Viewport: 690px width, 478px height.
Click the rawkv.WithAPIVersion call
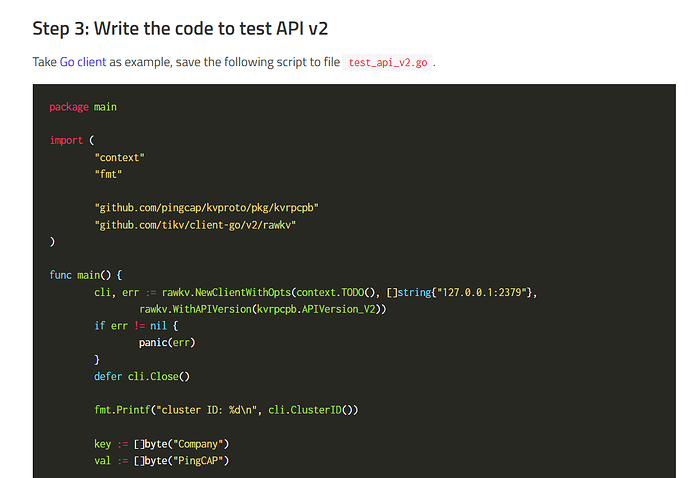263,309
